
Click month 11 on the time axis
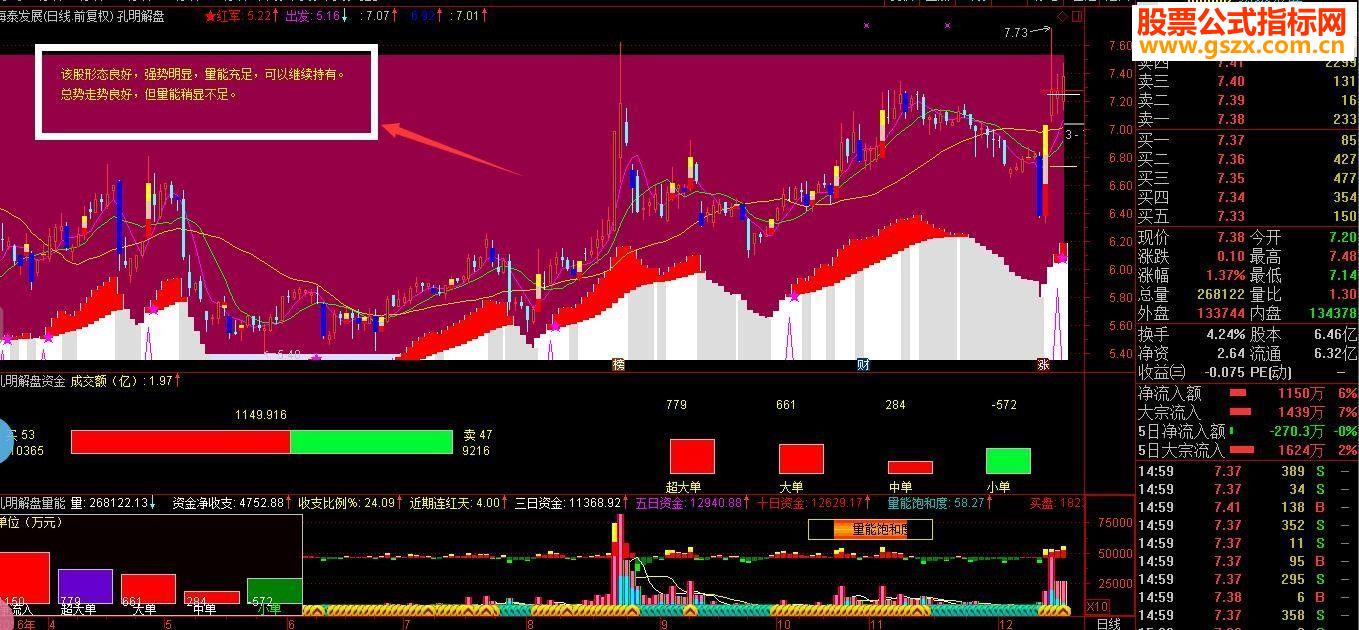click(876, 623)
